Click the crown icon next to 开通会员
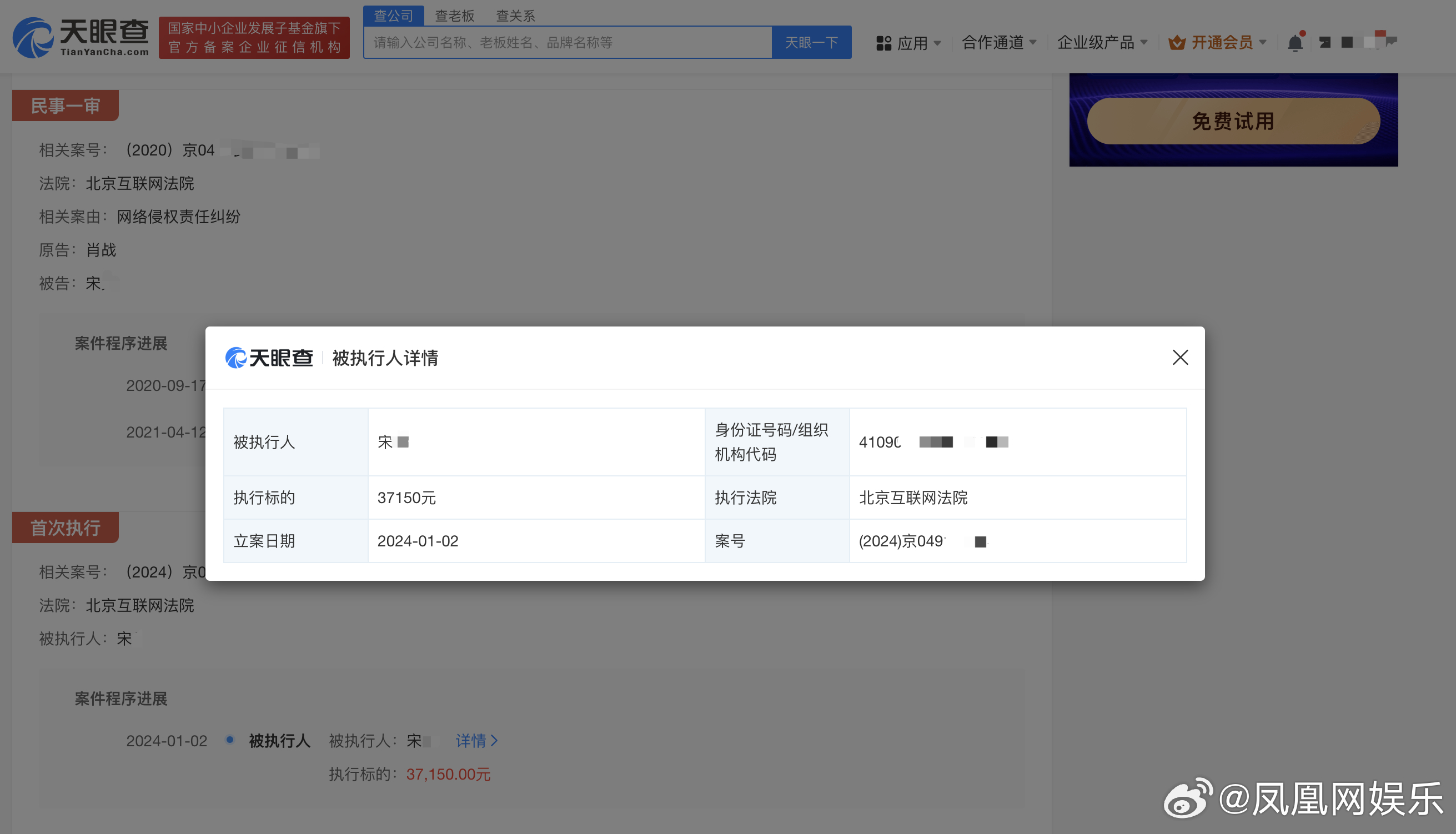Screen dimensions: 1456x834 [1177, 42]
